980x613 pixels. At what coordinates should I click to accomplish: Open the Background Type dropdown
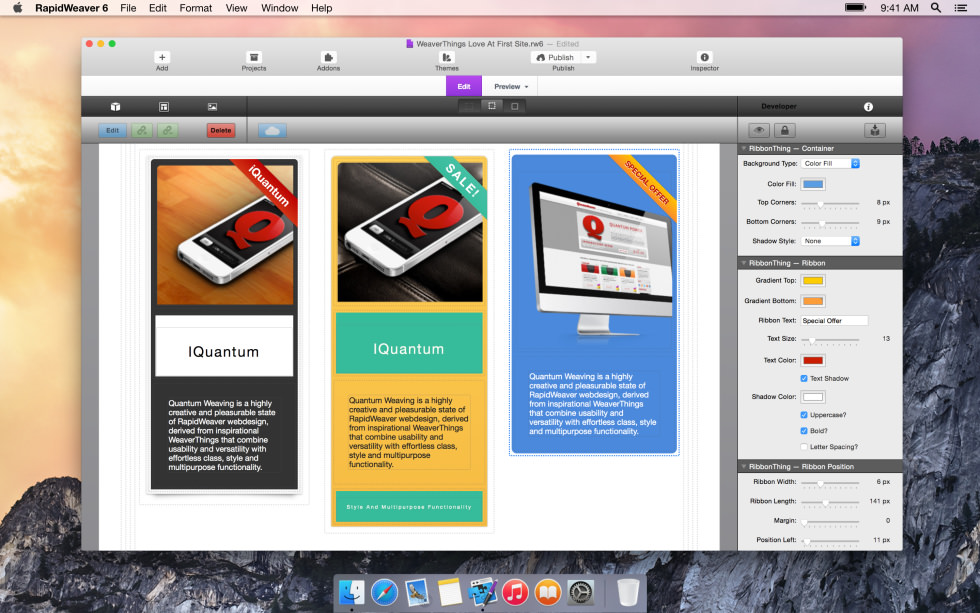click(x=831, y=164)
